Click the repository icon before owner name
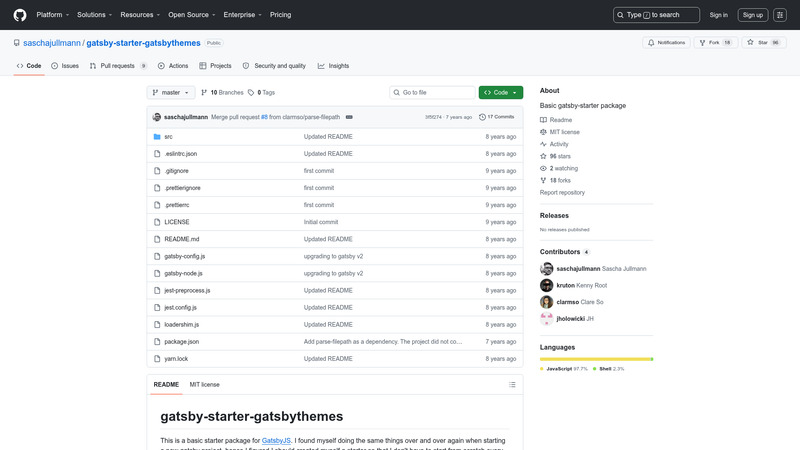800x450 pixels. (17, 43)
